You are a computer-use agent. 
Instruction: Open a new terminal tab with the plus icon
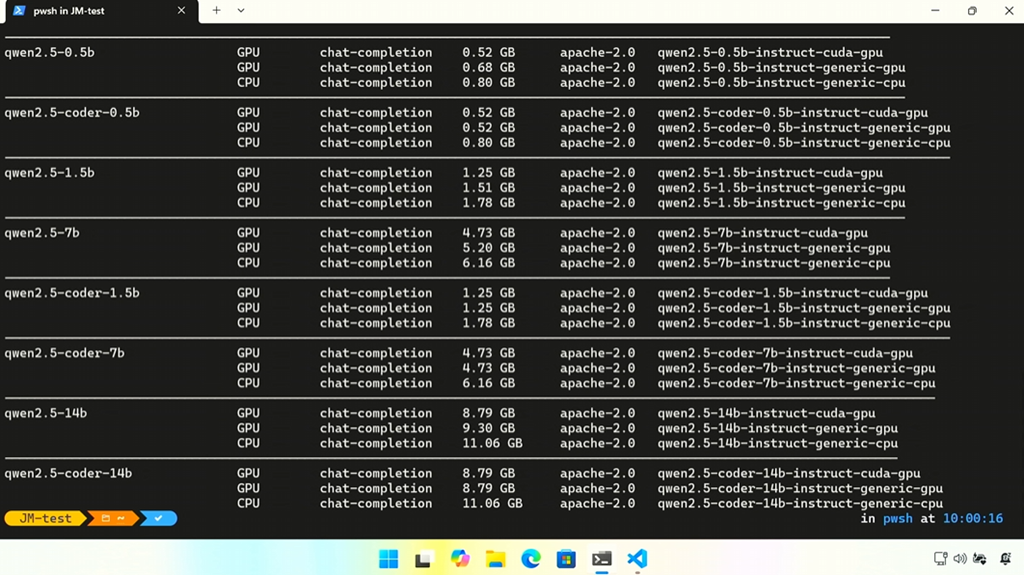click(x=216, y=10)
